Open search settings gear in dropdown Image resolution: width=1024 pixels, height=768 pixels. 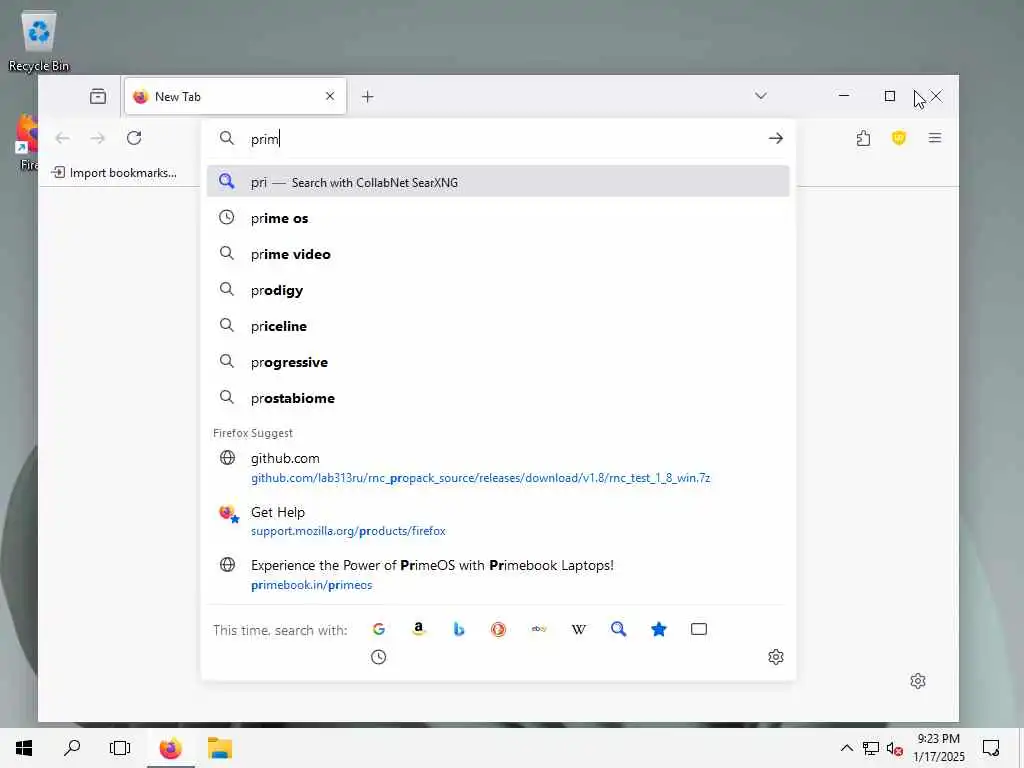pos(776,657)
